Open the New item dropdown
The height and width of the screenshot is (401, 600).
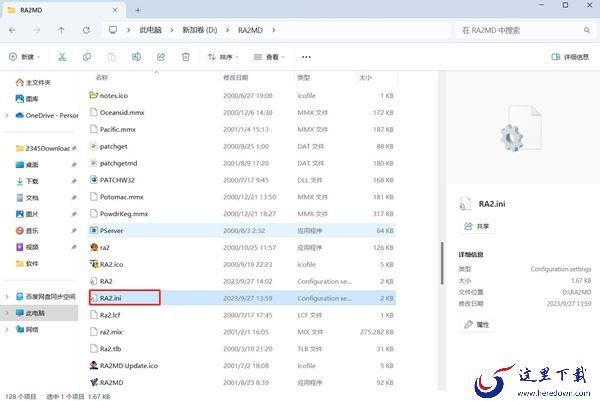click(24, 57)
